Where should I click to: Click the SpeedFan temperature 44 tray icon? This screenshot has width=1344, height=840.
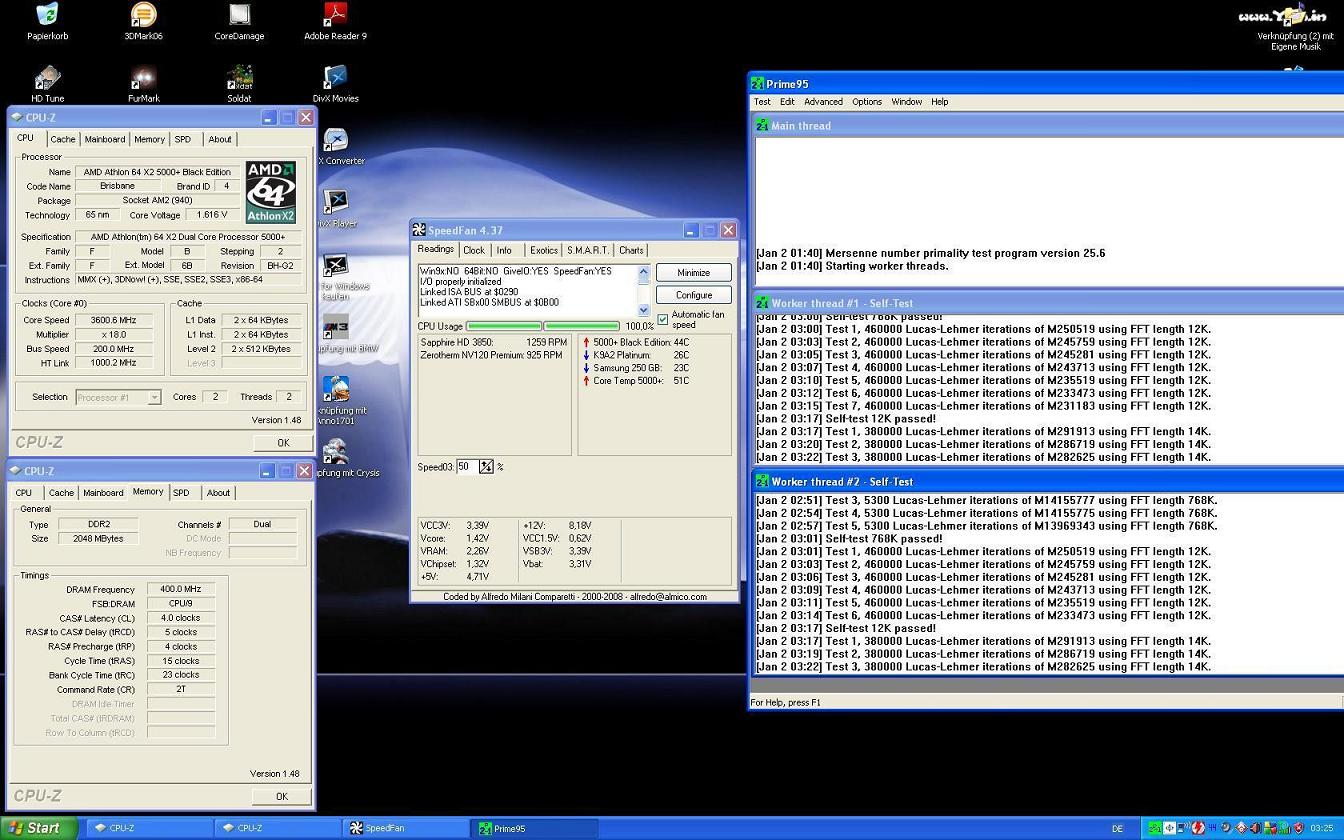[x=1212, y=828]
